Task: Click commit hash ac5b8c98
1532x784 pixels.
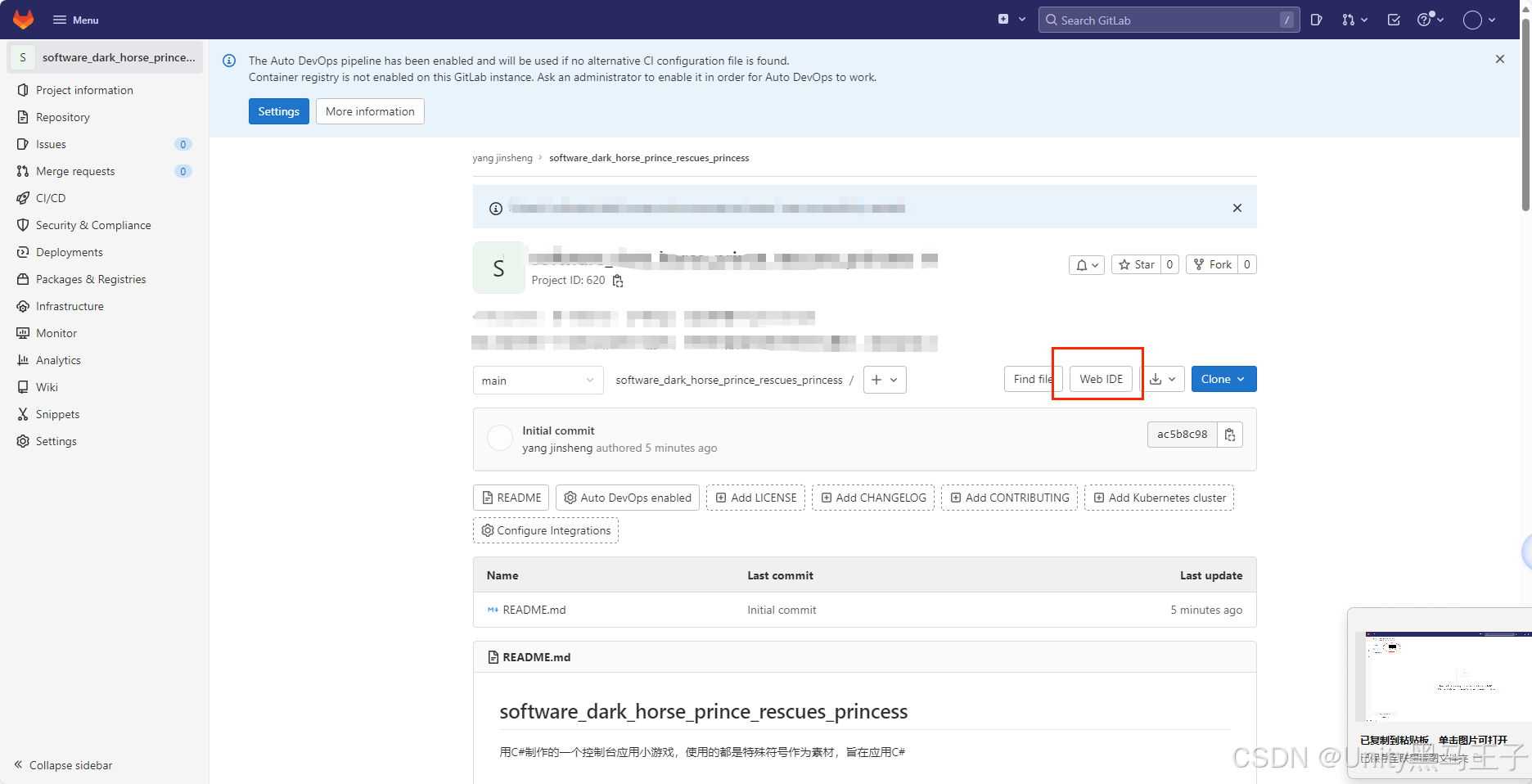Action: (x=1182, y=435)
